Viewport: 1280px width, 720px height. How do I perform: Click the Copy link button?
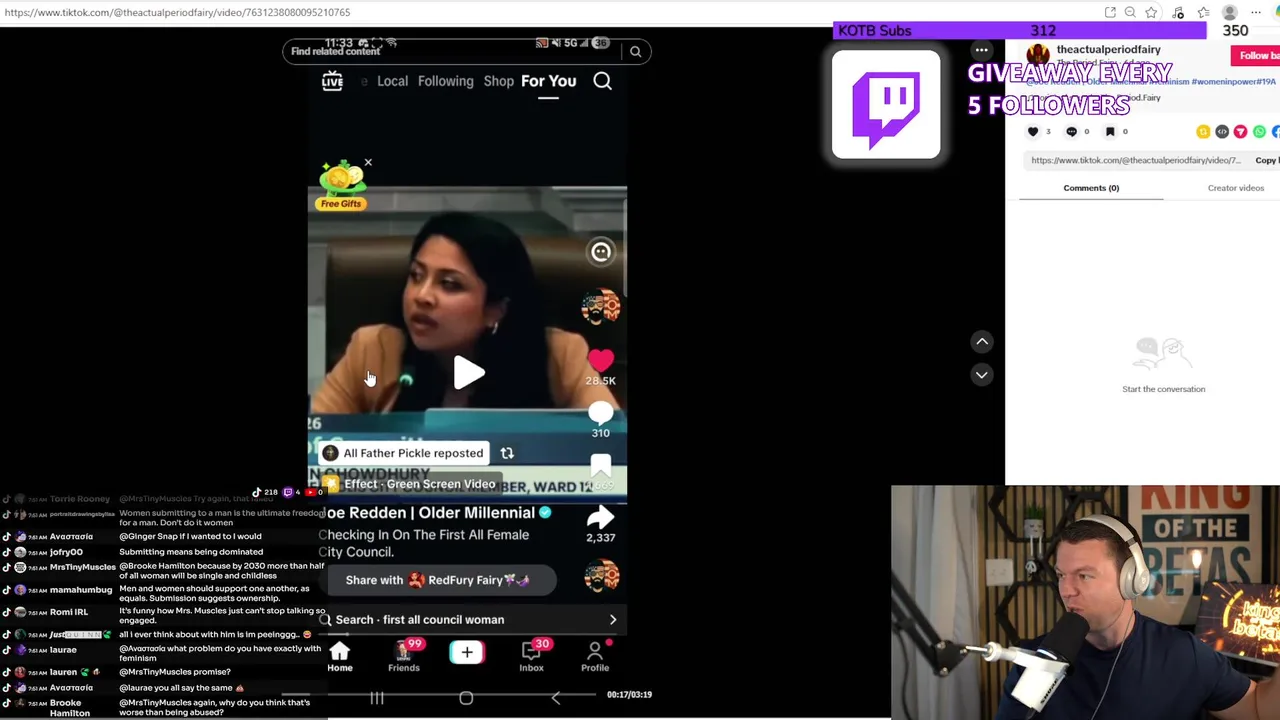tap(1267, 160)
